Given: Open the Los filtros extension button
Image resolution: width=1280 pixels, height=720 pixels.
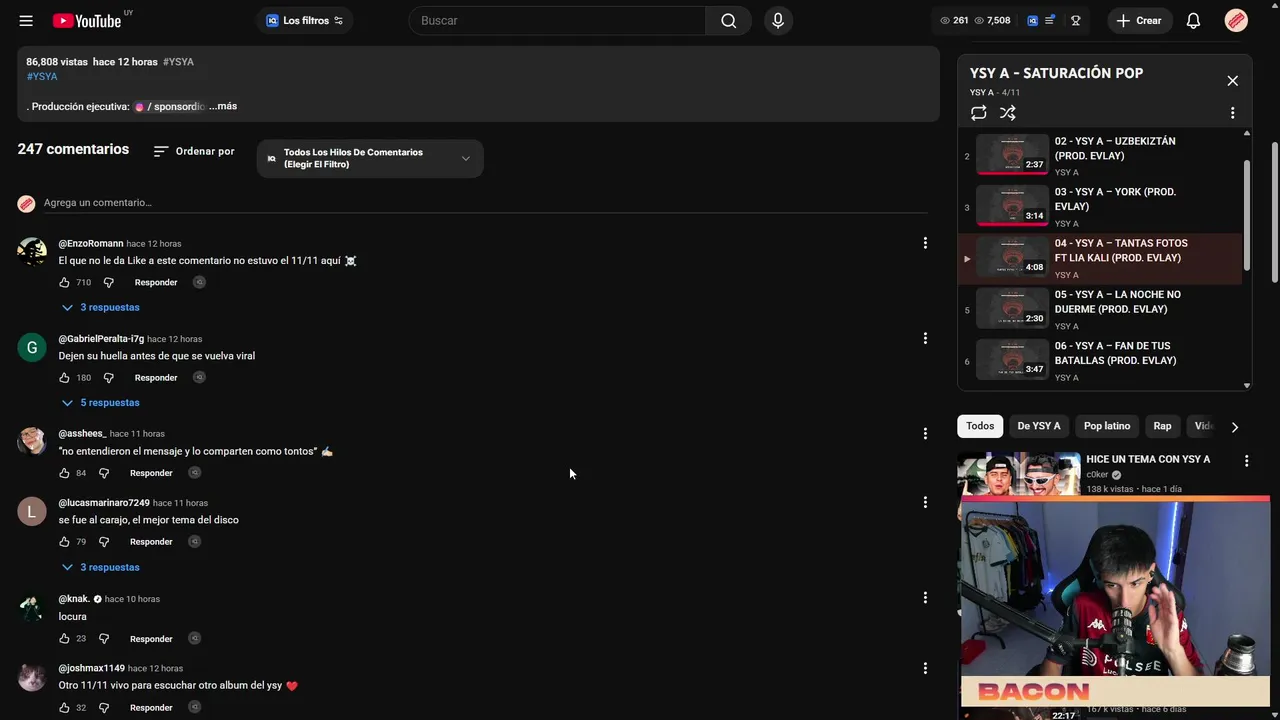Looking at the screenshot, I should [x=305, y=20].
